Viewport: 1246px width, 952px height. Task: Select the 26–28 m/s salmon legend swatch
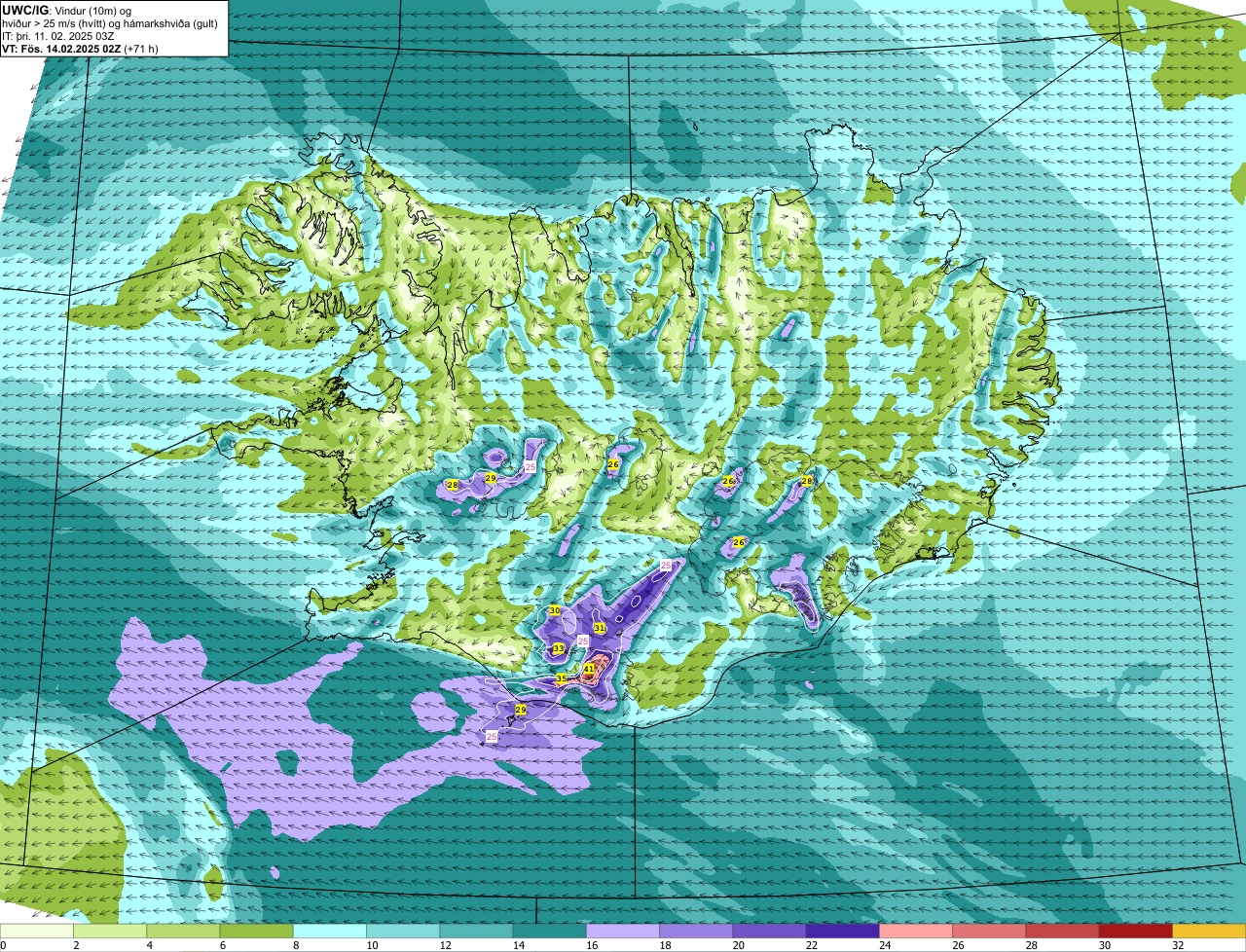989,932
